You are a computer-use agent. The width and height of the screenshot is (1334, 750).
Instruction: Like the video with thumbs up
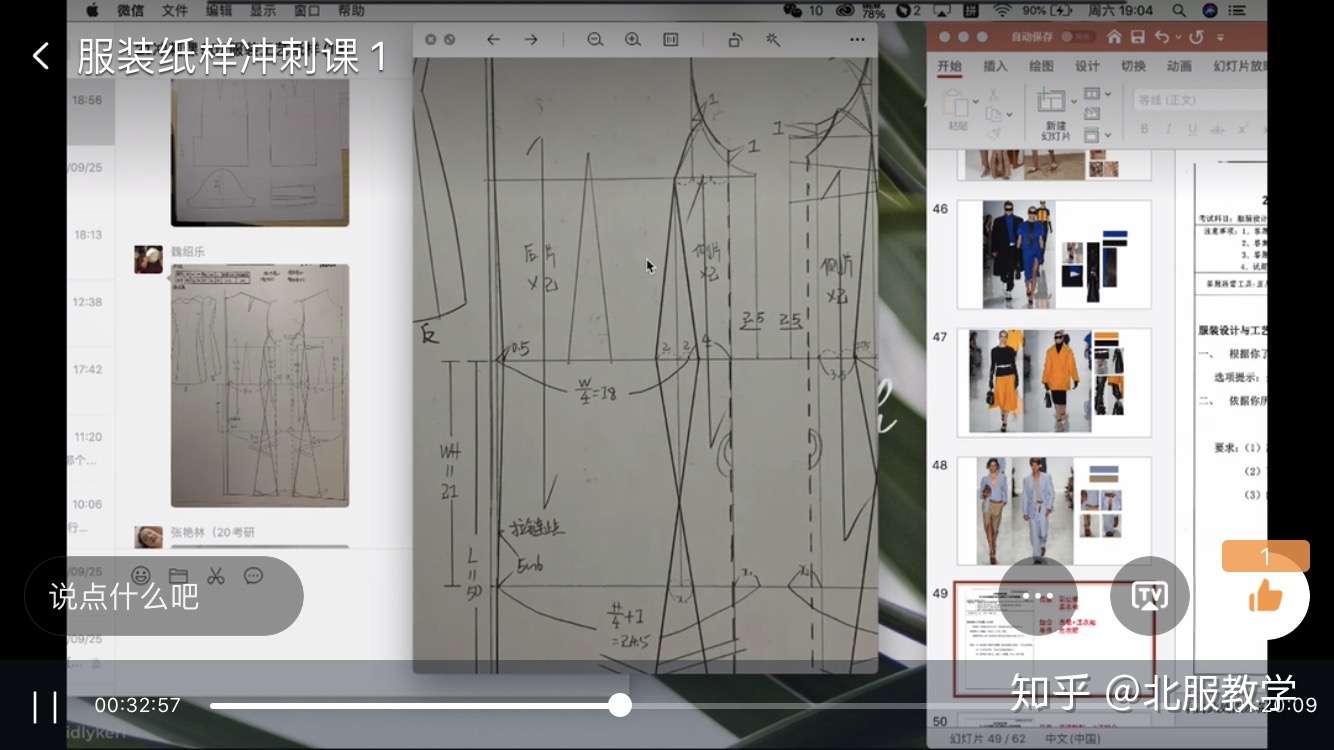click(1265, 596)
